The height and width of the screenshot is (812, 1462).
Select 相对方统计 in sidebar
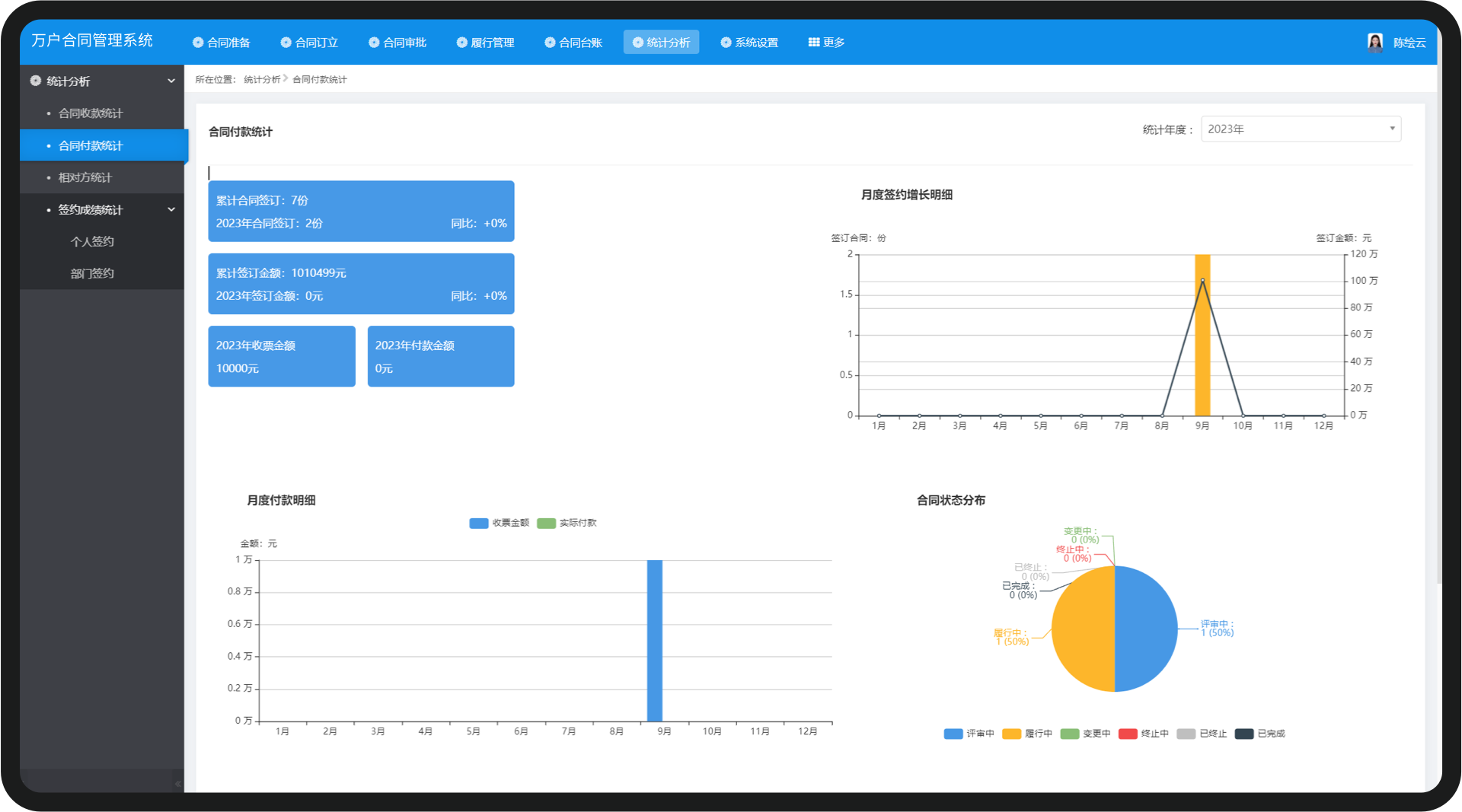(x=102, y=177)
